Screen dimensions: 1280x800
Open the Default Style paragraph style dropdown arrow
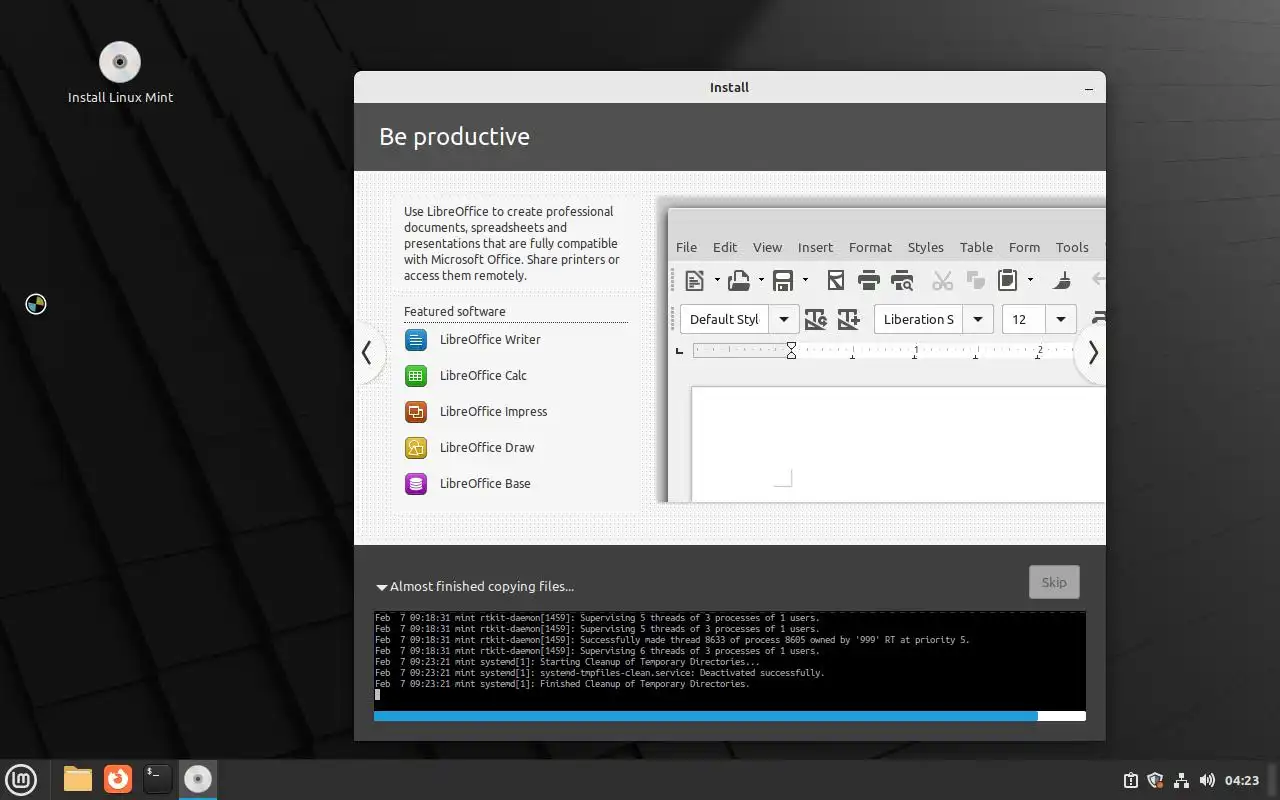point(784,319)
